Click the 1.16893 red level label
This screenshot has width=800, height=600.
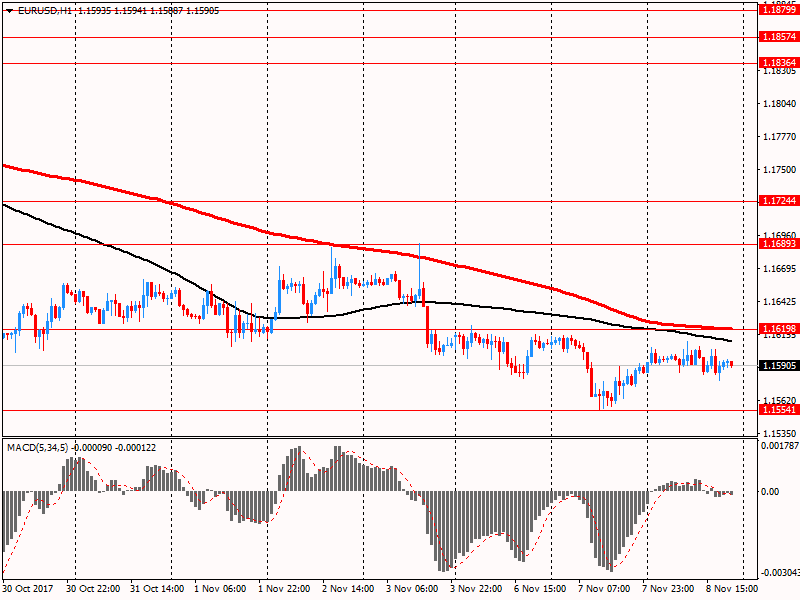click(x=779, y=244)
